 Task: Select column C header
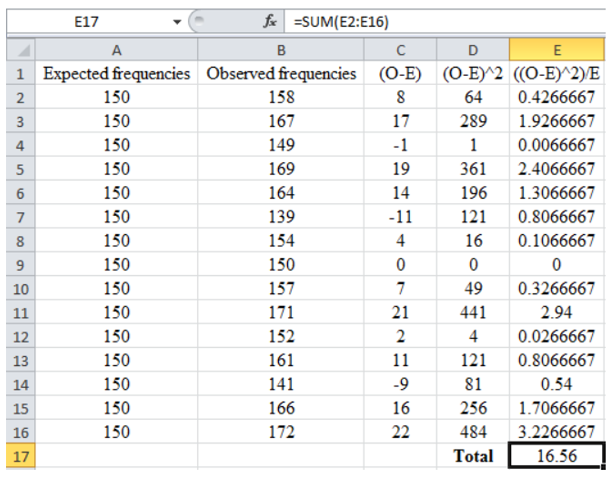(401, 48)
